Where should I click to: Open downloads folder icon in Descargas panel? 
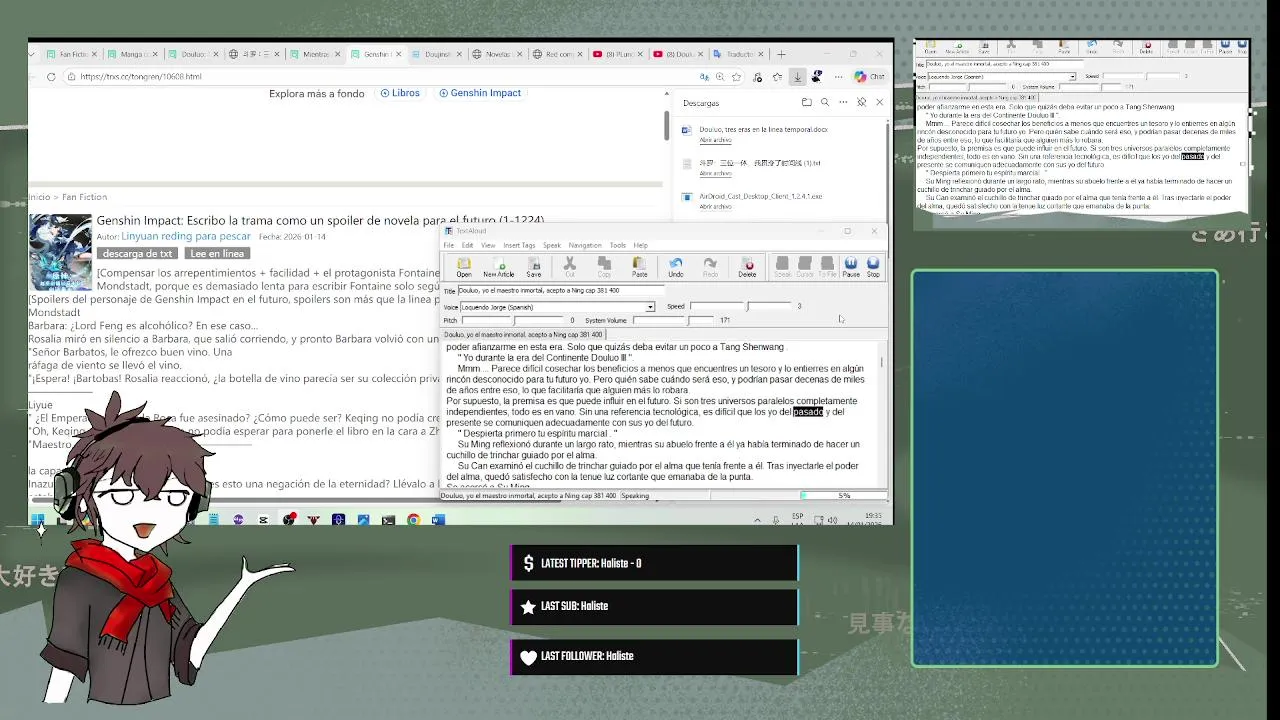click(806, 102)
